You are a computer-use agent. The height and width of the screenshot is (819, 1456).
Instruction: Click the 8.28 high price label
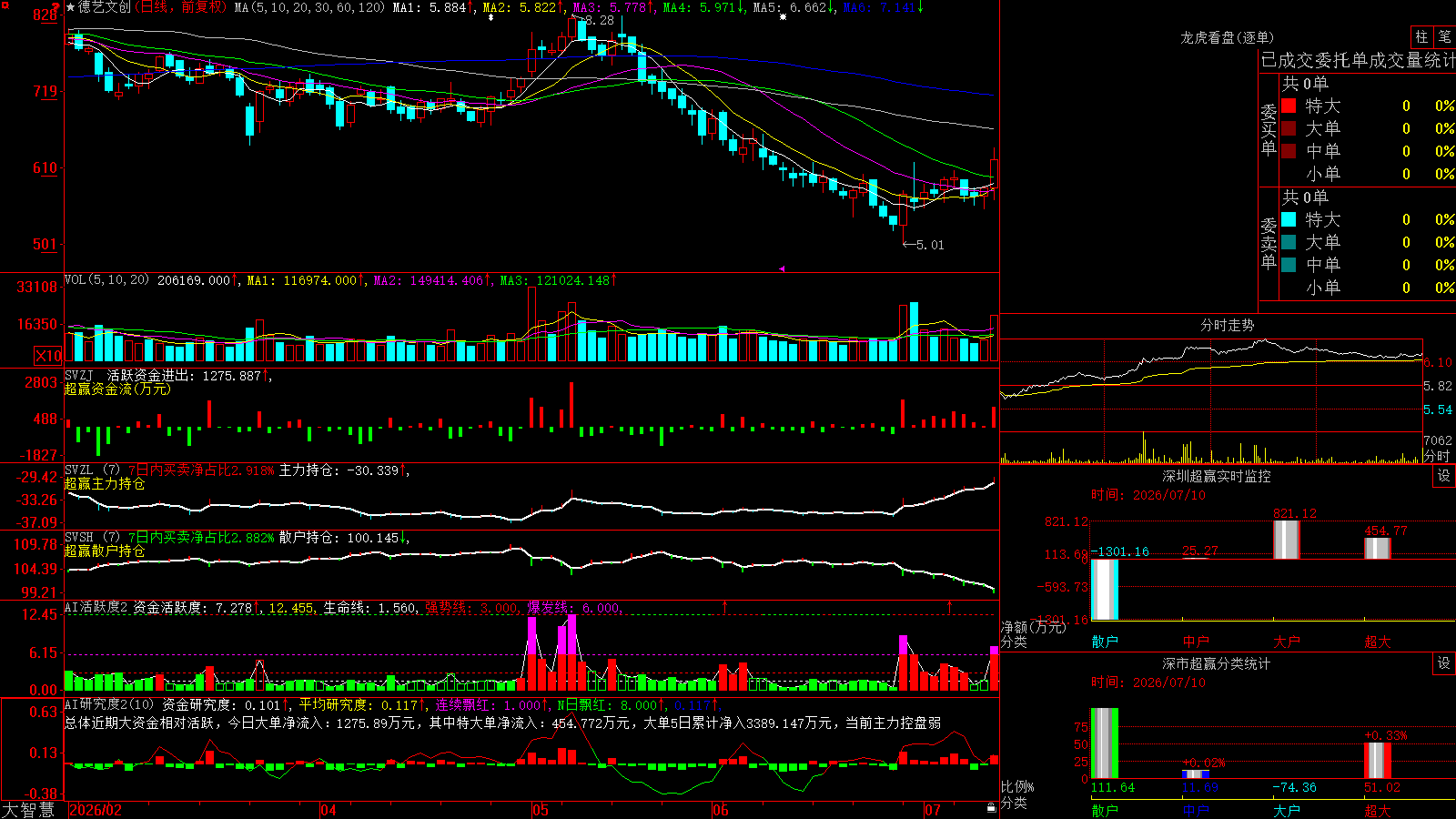click(598, 20)
